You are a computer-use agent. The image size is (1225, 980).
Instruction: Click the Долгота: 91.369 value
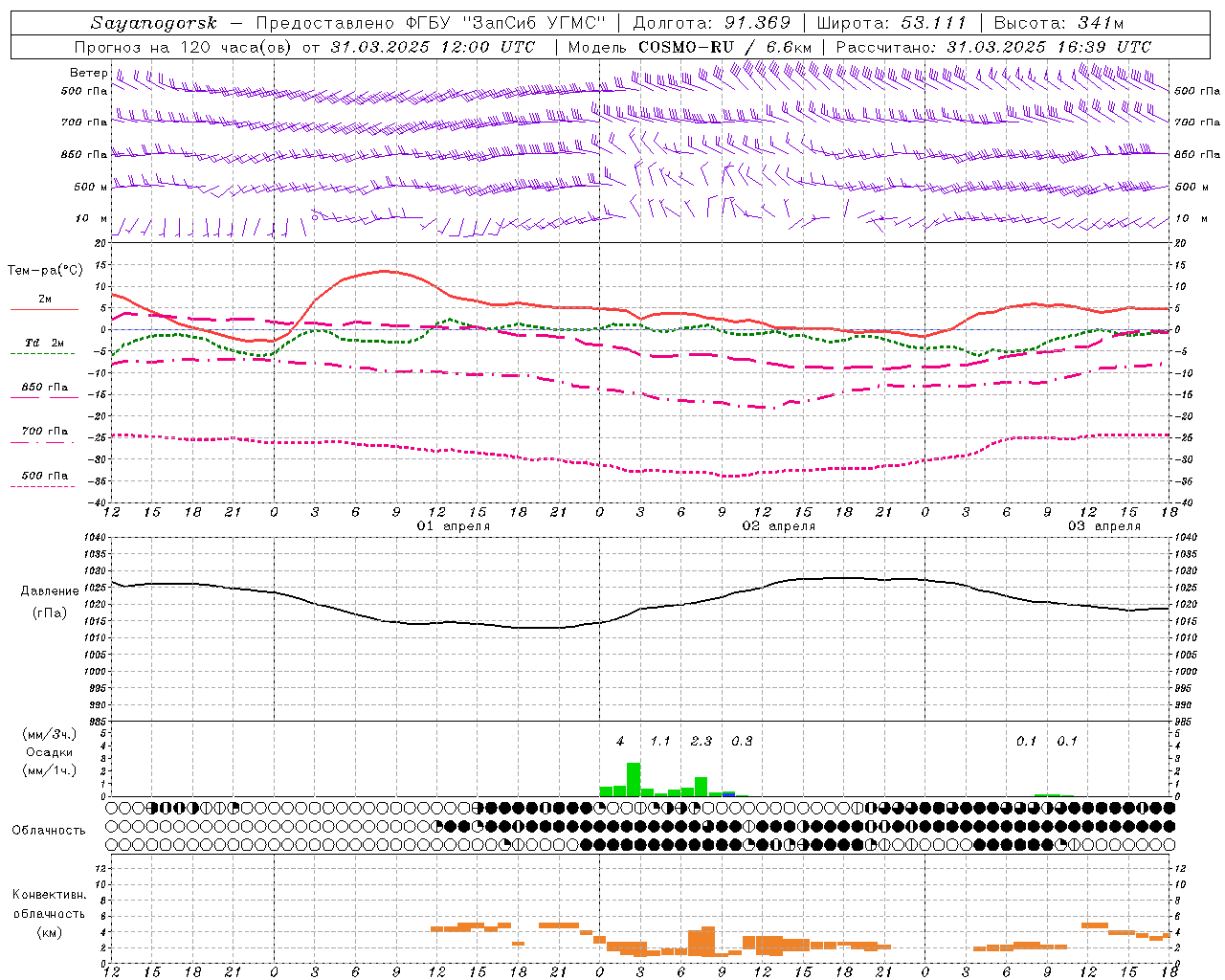click(712, 23)
